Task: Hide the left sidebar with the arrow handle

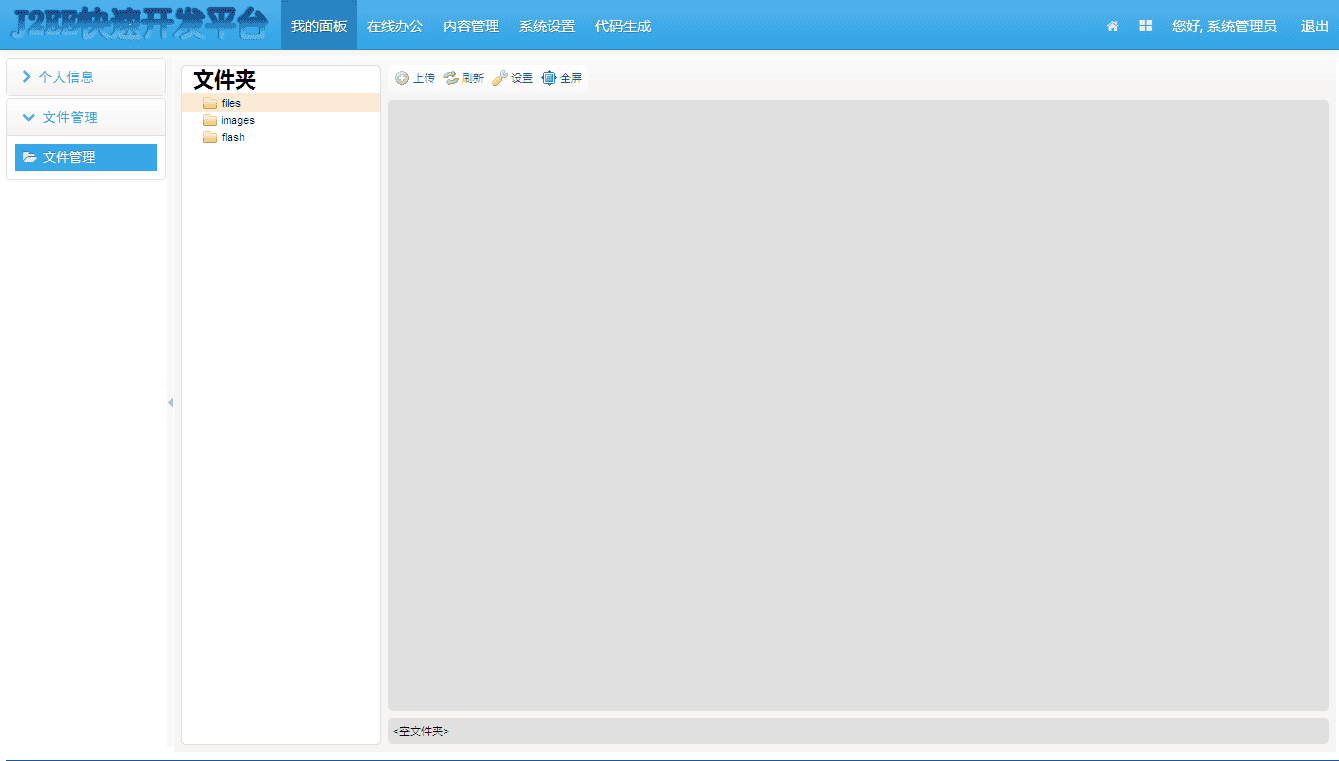Action: pos(170,403)
